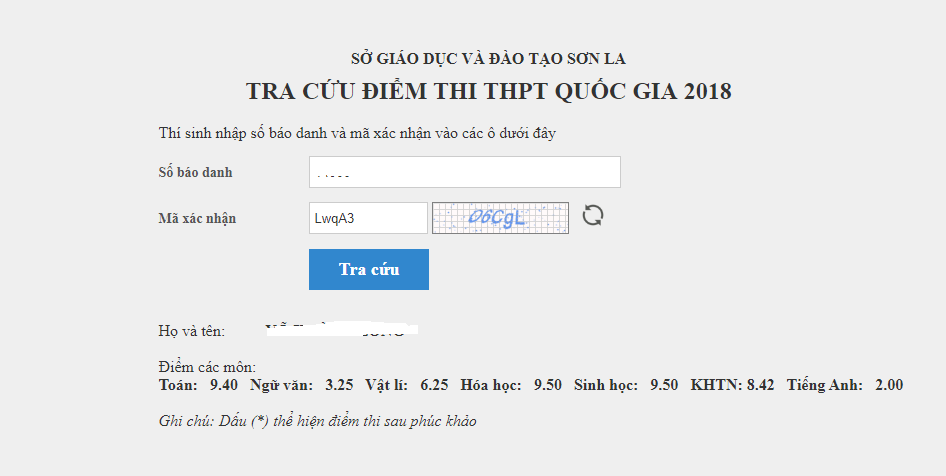The image size is (946, 476).
Task: Select the Ngữ văn score 3.25
Action: tap(339, 385)
